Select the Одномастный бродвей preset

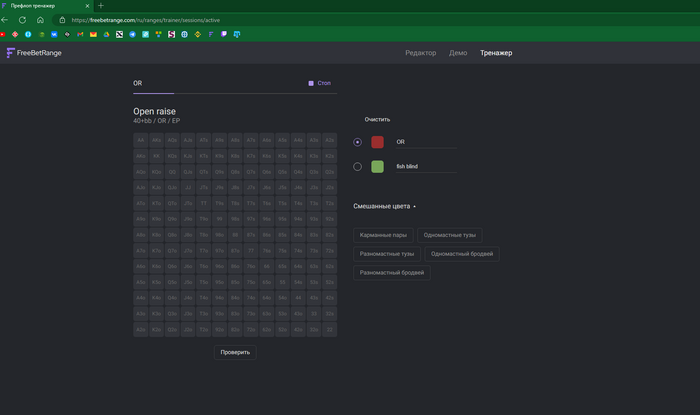[462, 253]
